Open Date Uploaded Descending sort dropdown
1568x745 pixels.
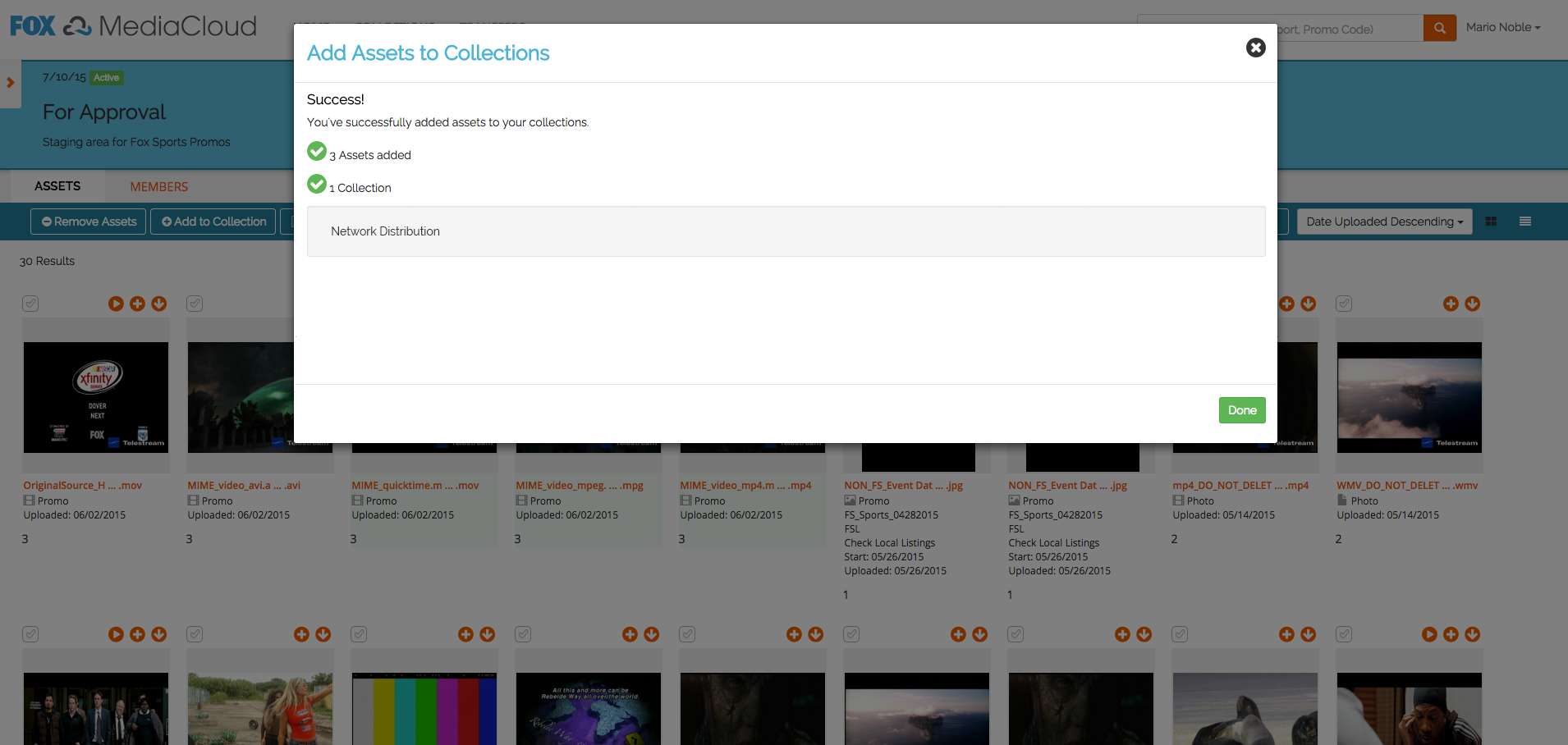1384,222
